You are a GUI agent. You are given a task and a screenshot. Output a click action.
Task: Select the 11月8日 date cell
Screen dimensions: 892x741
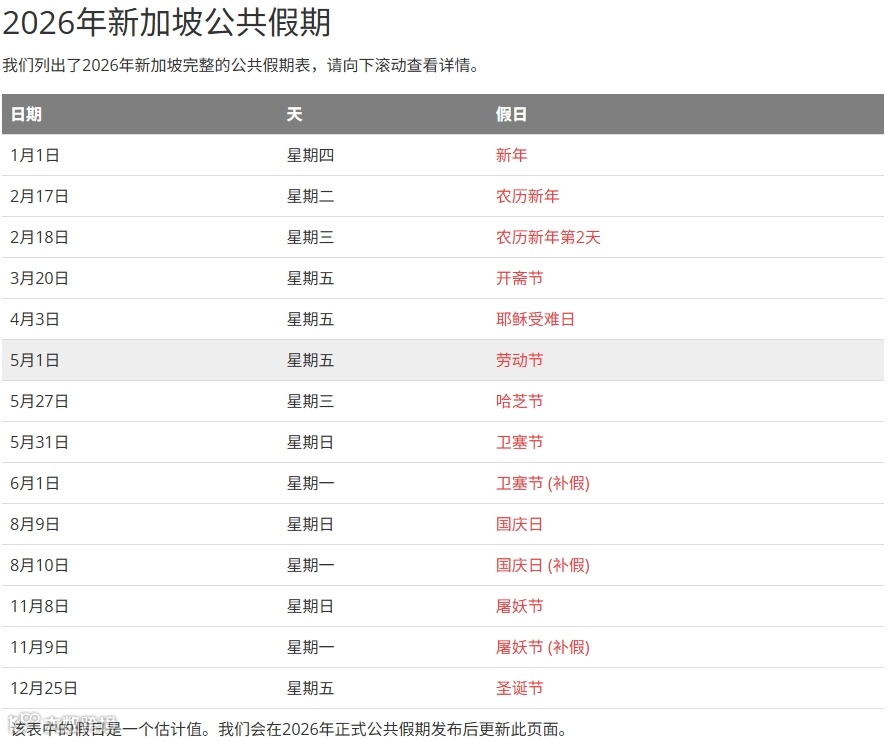click(39, 606)
